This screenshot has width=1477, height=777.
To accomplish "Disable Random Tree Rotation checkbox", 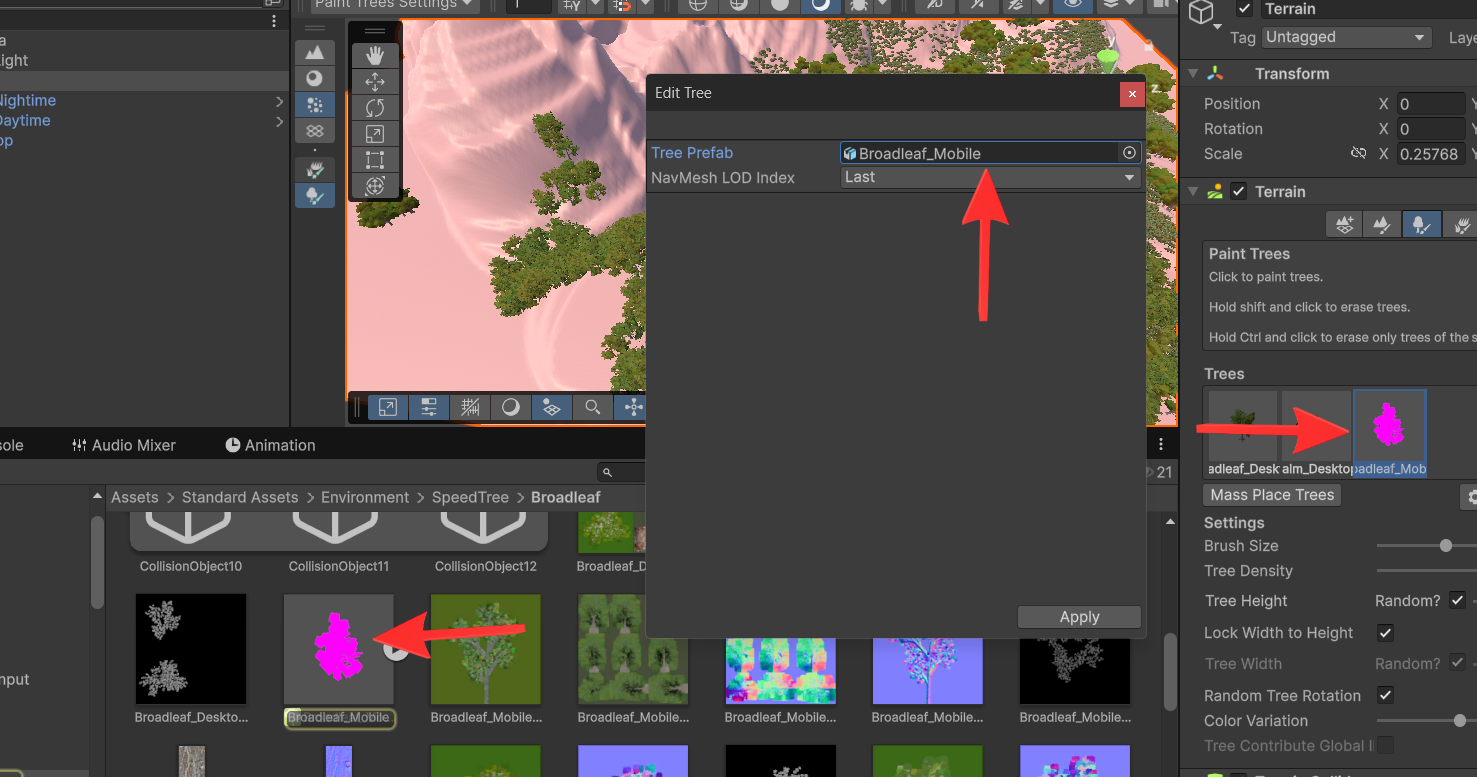I will point(1385,695).
